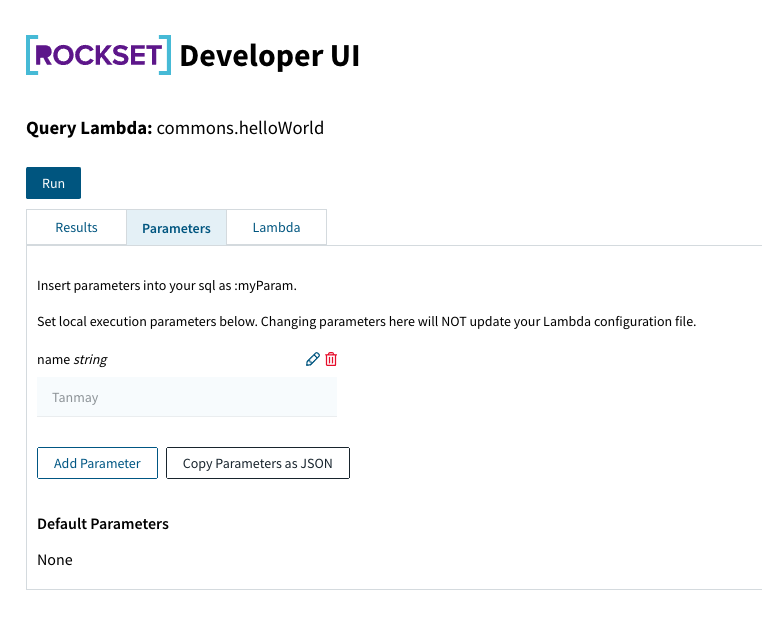The width and height of the screenshot is (762, 618).
Task: Click the :myParam example text
Action: 265,286
